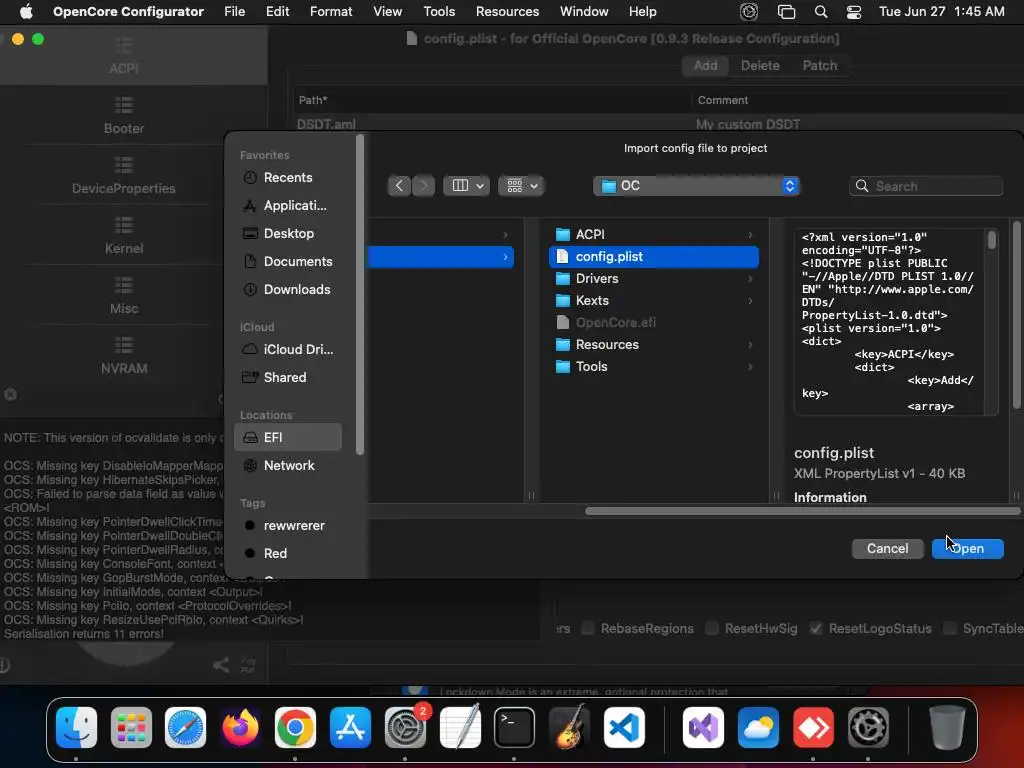Select DeviceProperties section in sidebar
This screenshot has width=1024, height=768.
pyautogui.click(x=123, y=176)
